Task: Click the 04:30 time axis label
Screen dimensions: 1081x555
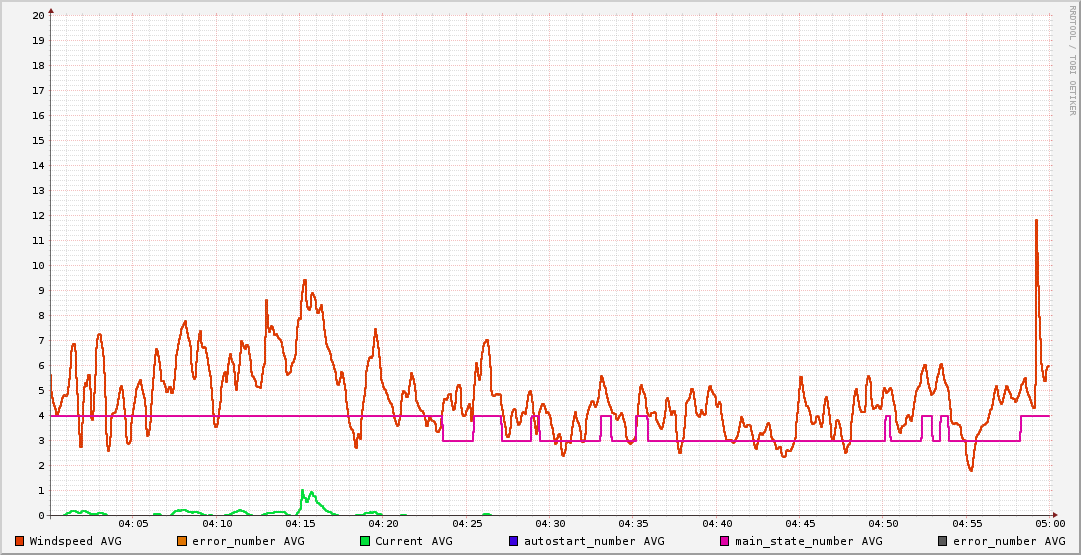Action: tap(550, 524)
